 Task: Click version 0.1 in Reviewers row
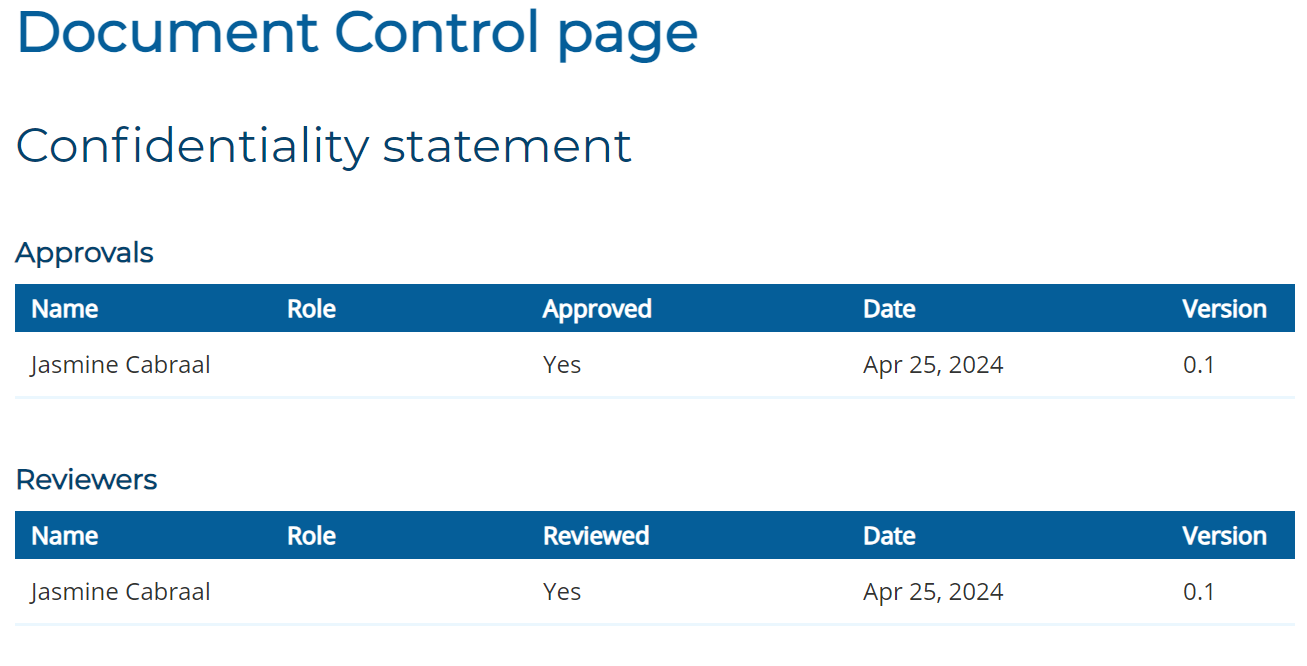coord(1198,592)
